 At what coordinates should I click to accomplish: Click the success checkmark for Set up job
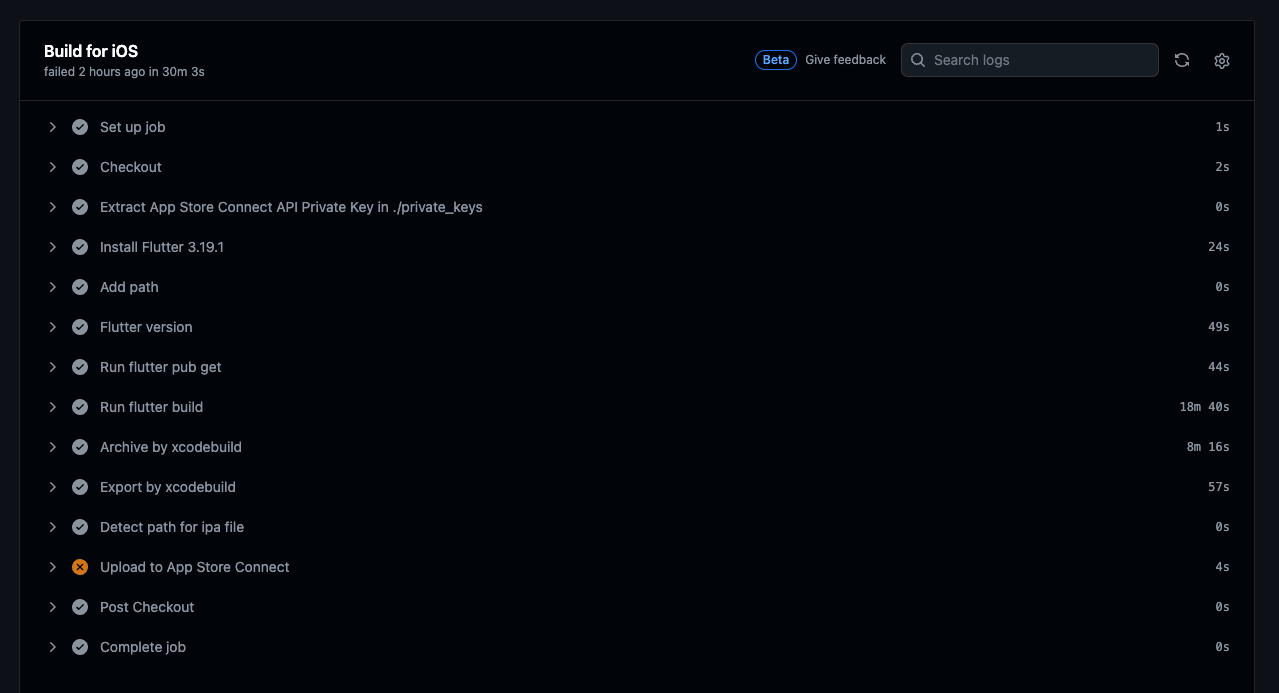point(80,127)
